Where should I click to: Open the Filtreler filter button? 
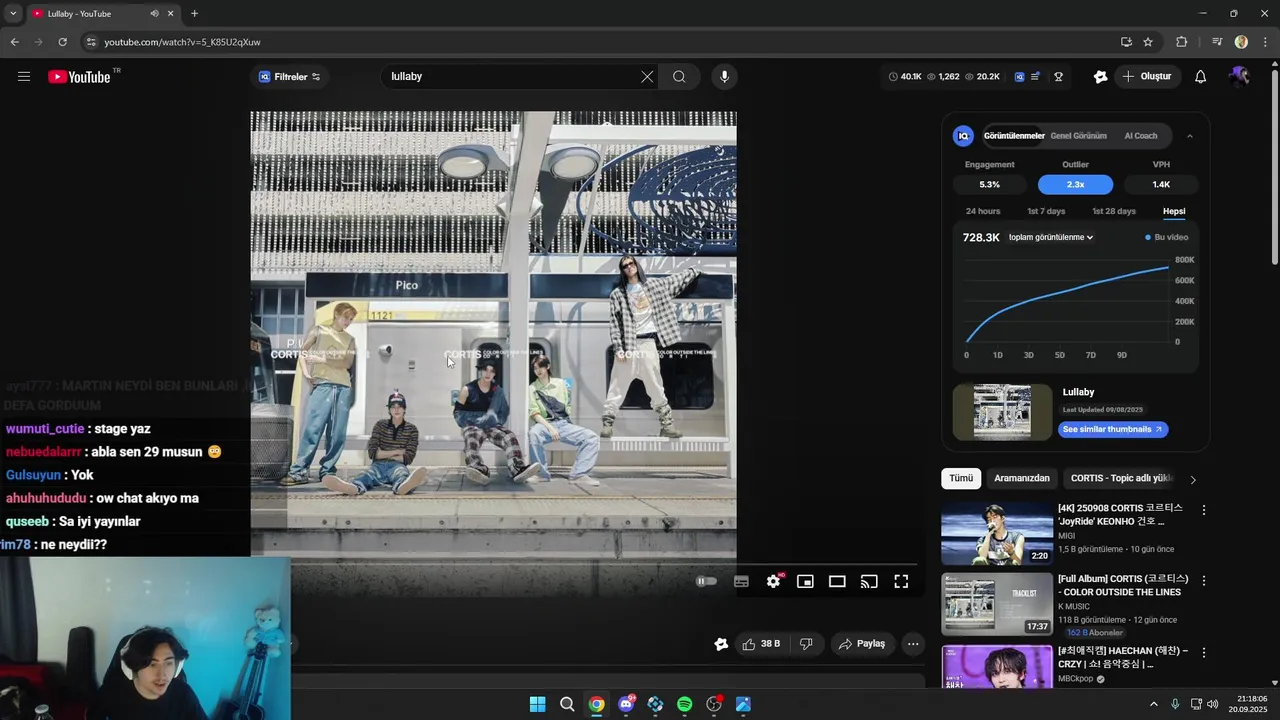(x=290, y=77)
